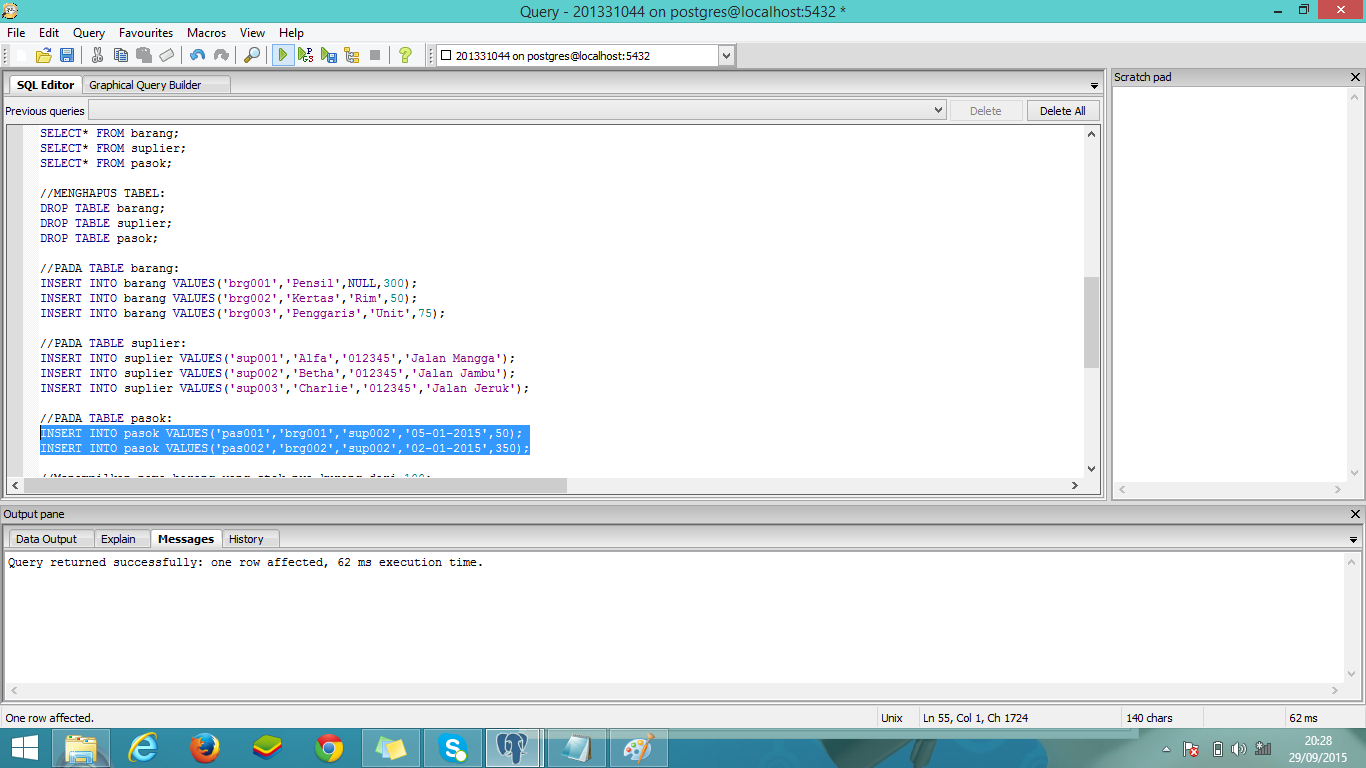Show hidden system tray icons
1366x768 pixels.
[x=1166, y=749]
